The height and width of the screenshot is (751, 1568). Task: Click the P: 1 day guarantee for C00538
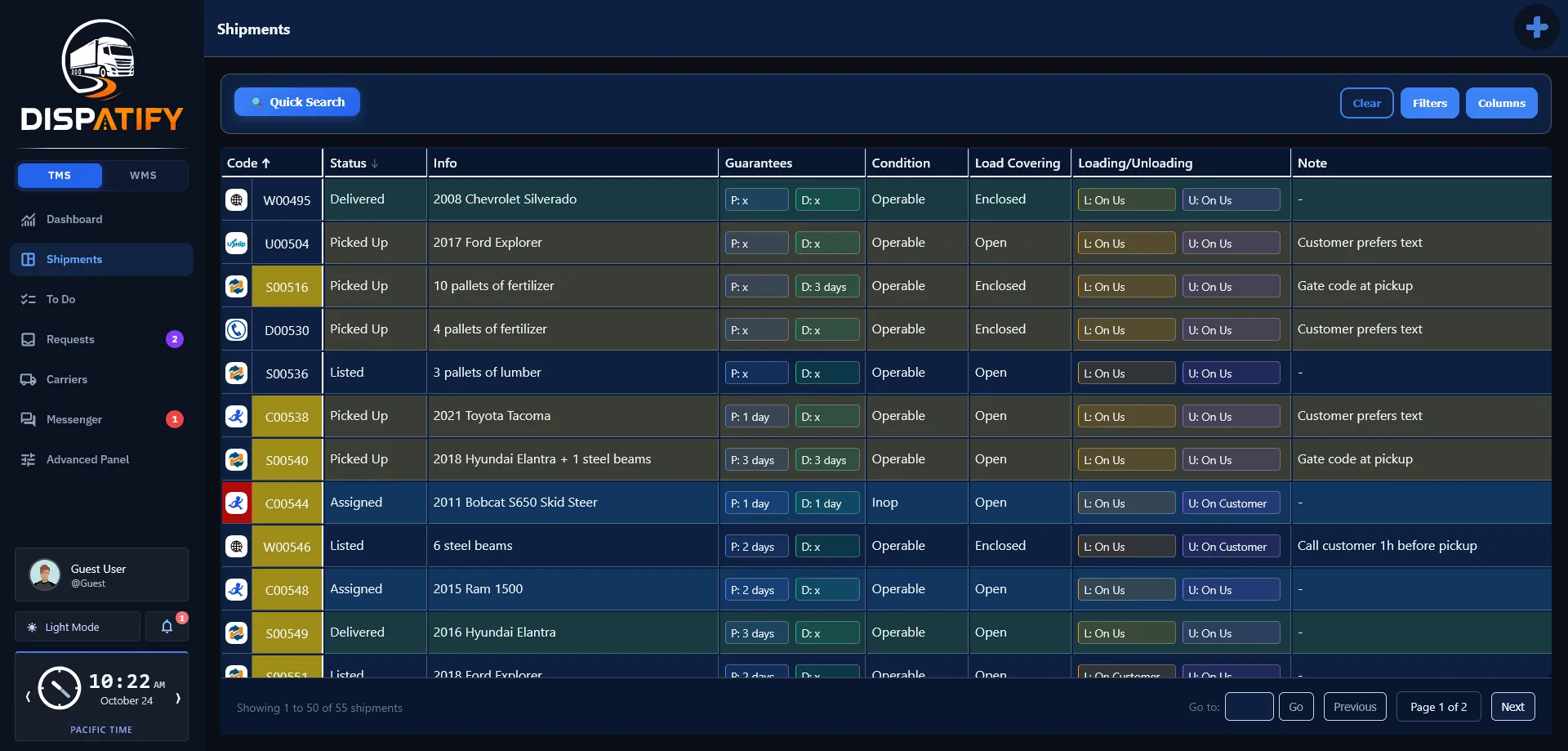tap(756, 417)
